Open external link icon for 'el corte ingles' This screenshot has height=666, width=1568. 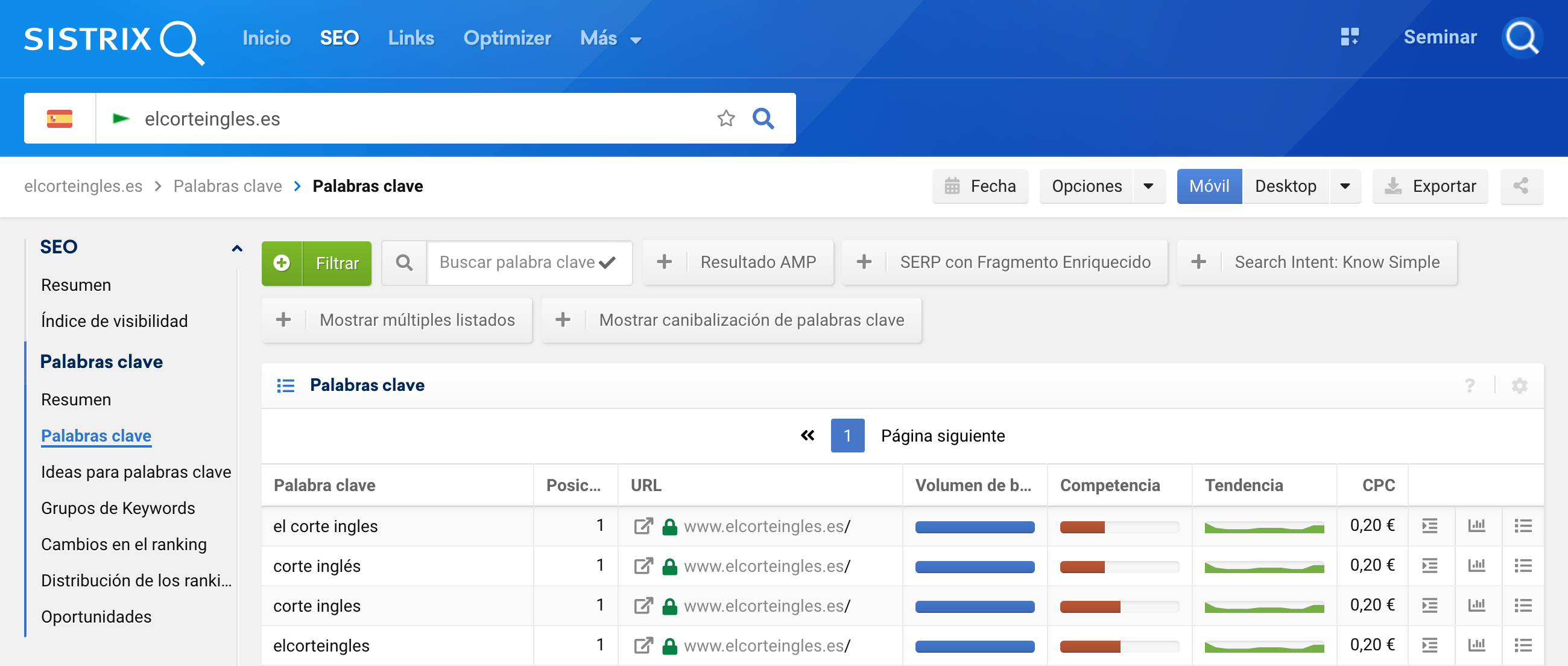643,526
